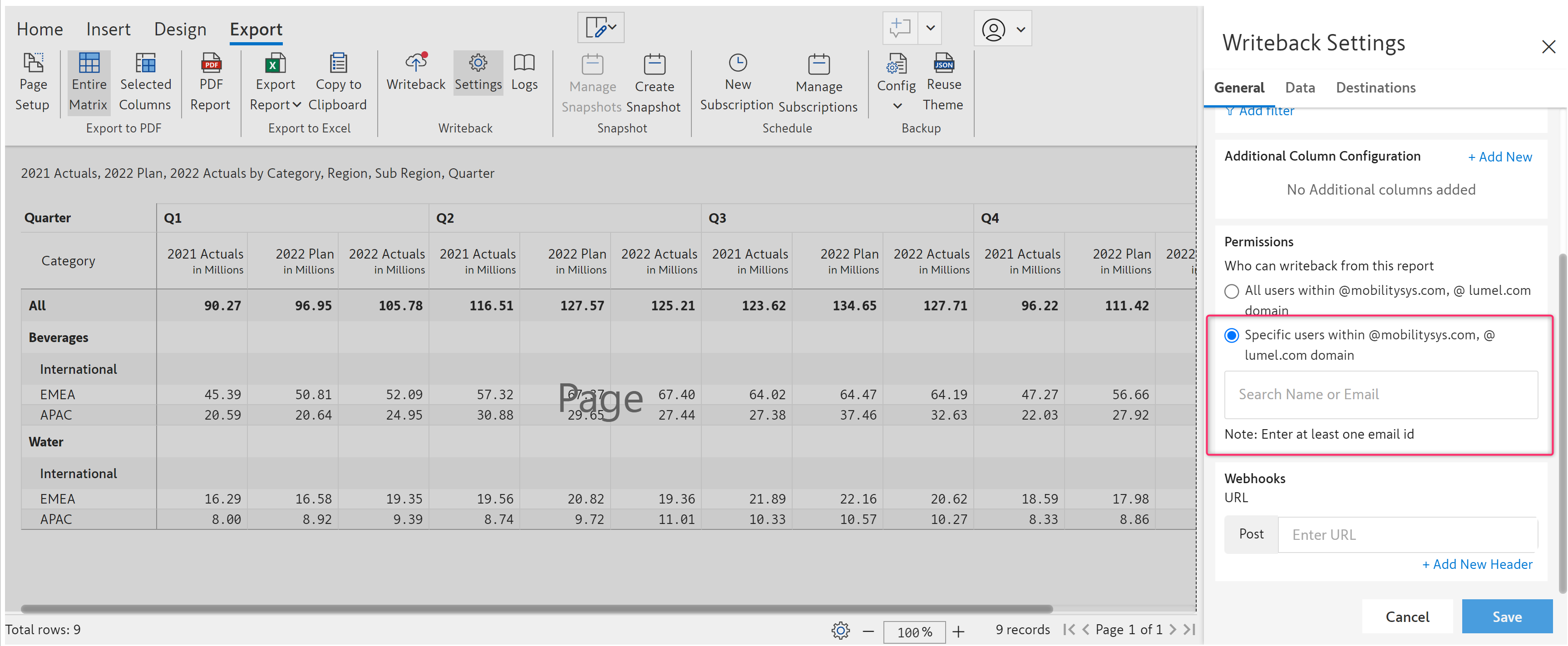The height and width of the screenshot is (646, 1568).
Task: Click the Search Name or Email field
Action: (1380, 394)
